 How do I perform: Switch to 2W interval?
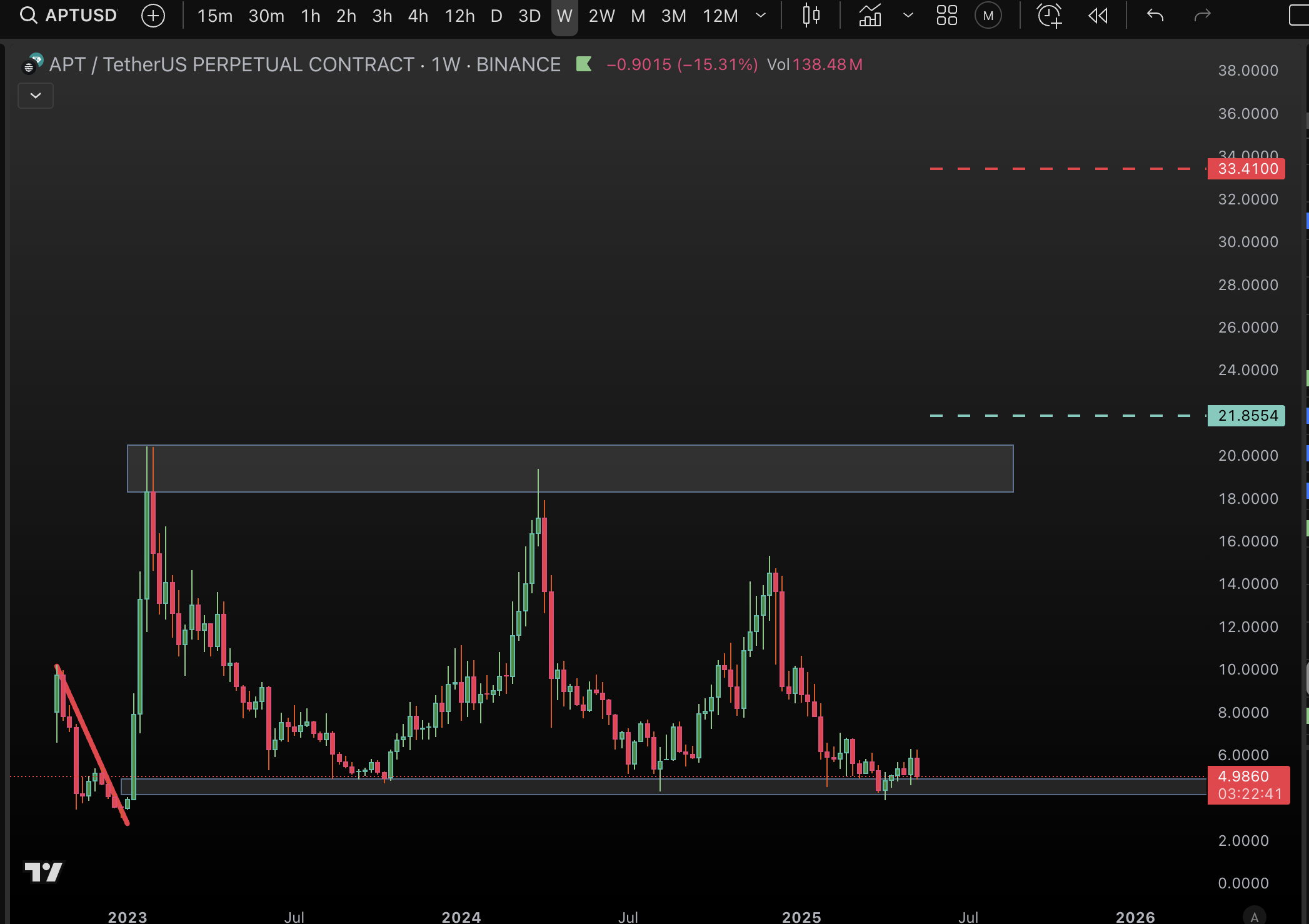click(602, 16)
